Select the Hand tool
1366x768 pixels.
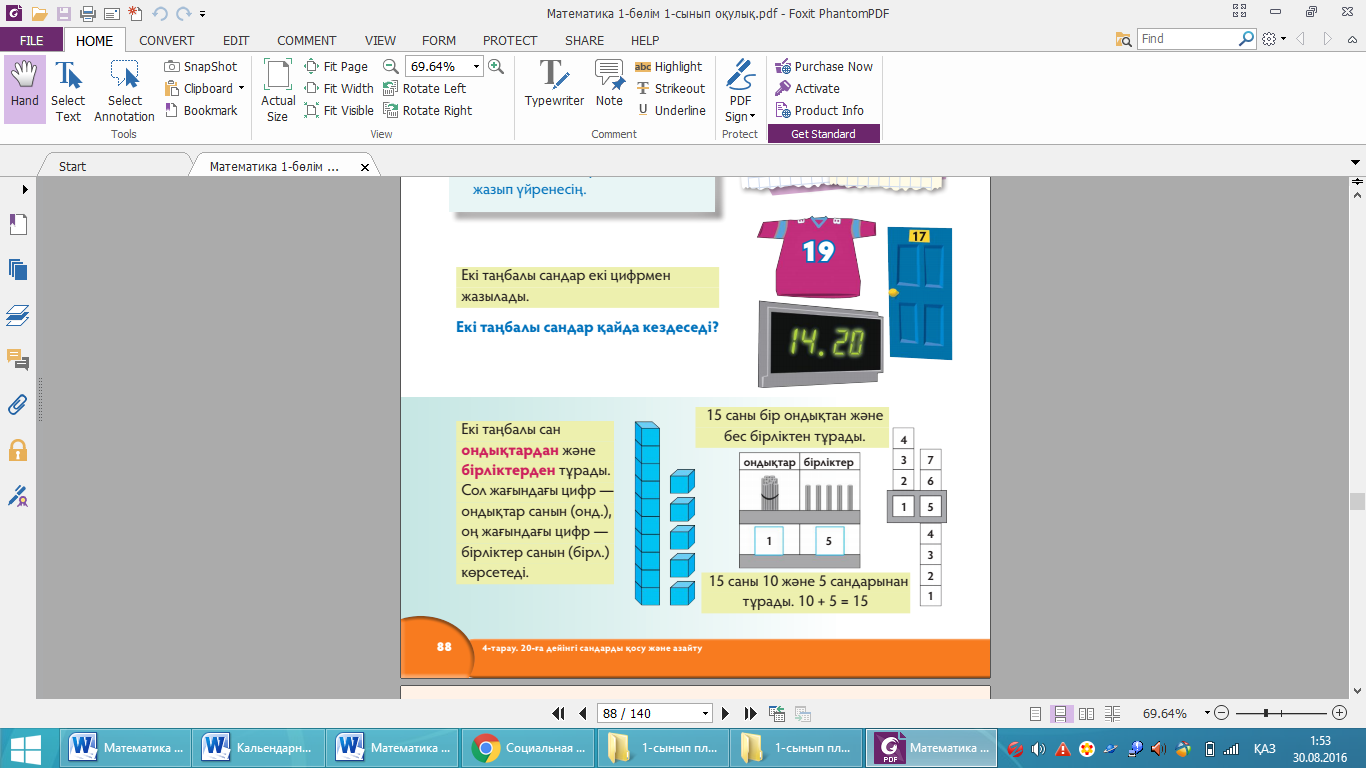(x=24, y=88)
